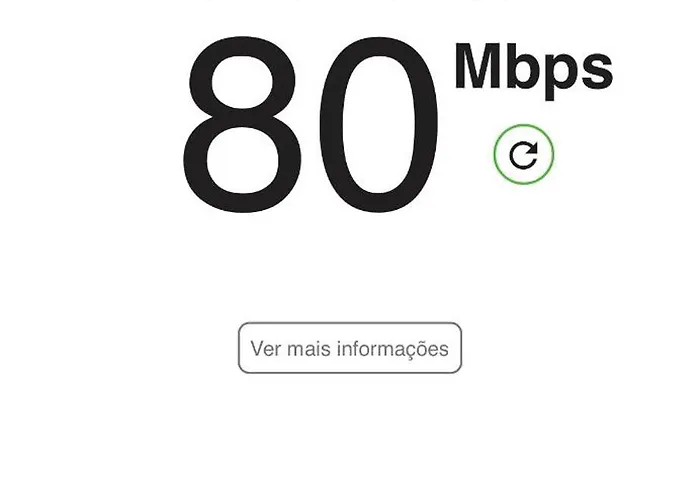
Task: Click the letter M in Mbps
Action: [x=477, y=66]
